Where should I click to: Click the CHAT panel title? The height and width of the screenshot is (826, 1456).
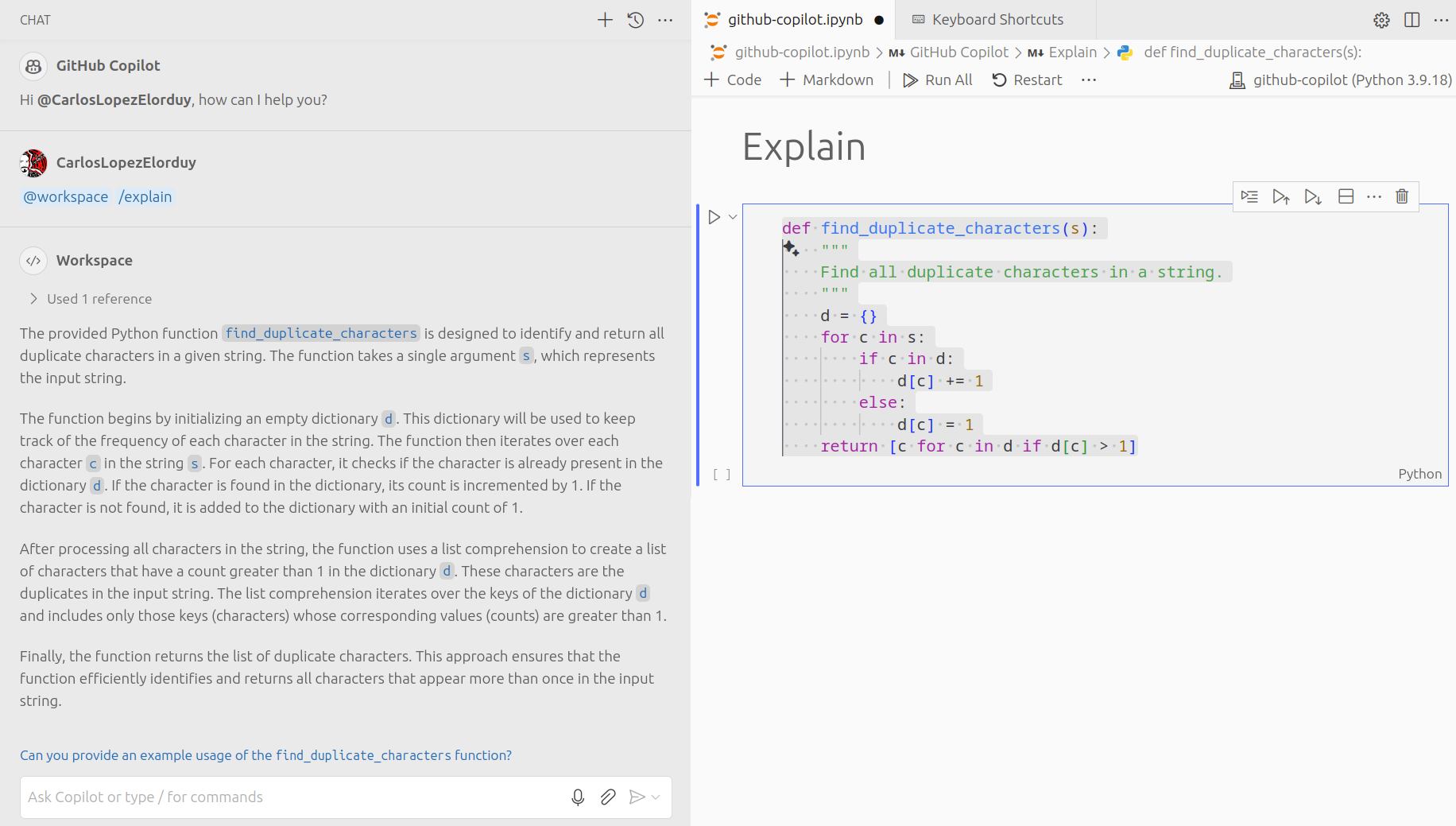point(35,20)
